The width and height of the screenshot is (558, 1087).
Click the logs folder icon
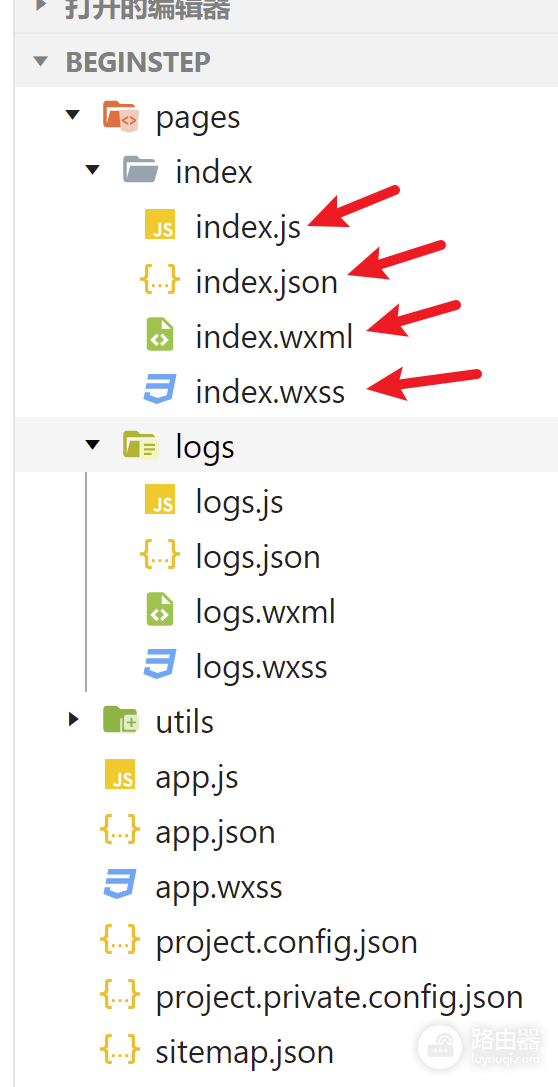click(x=141, y=445)
